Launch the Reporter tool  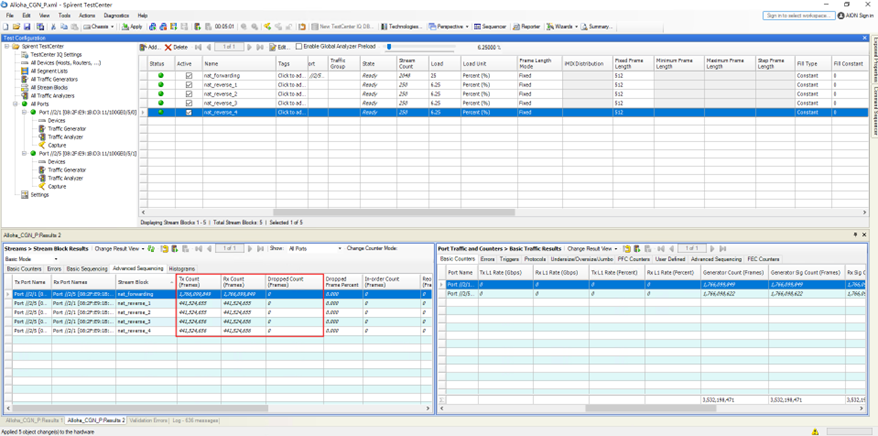[x=527, y=27]
